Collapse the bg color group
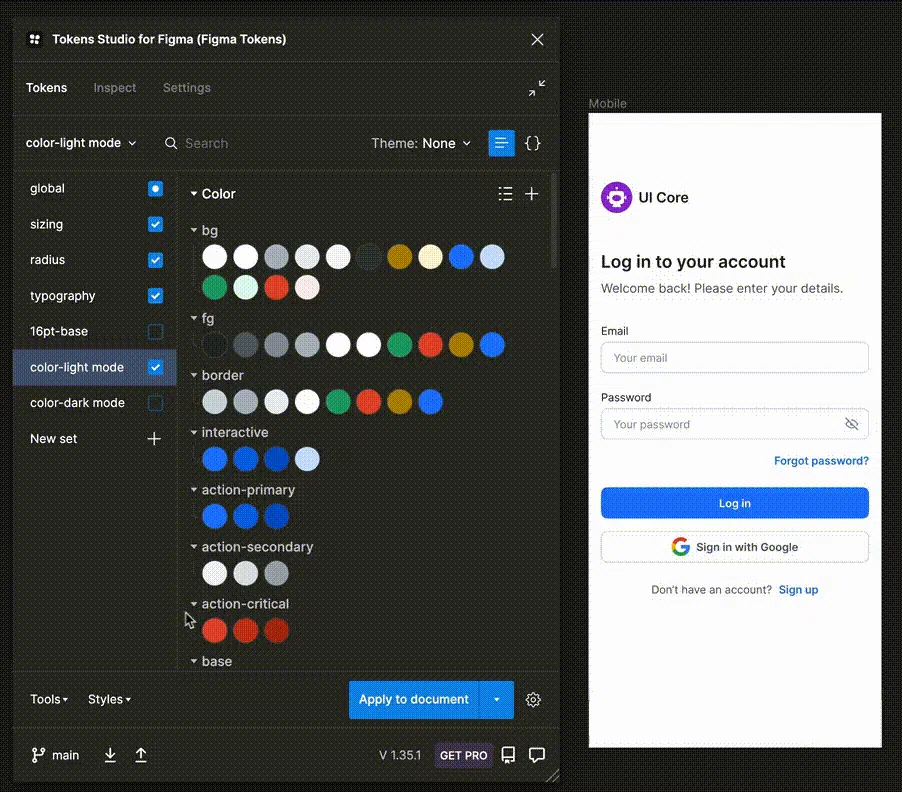The height and width of the screenshot is (792, 902). [194, 230]
